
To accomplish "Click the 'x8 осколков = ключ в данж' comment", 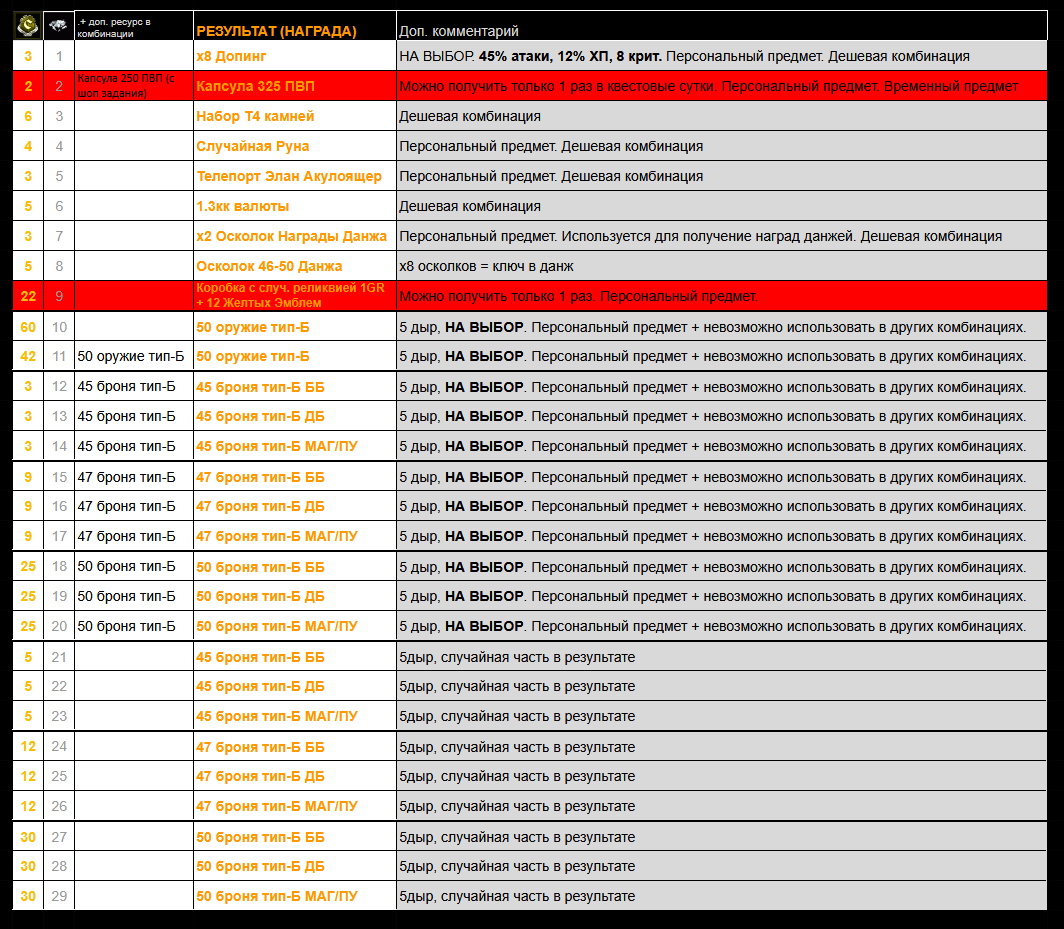I will click(485, 267).
